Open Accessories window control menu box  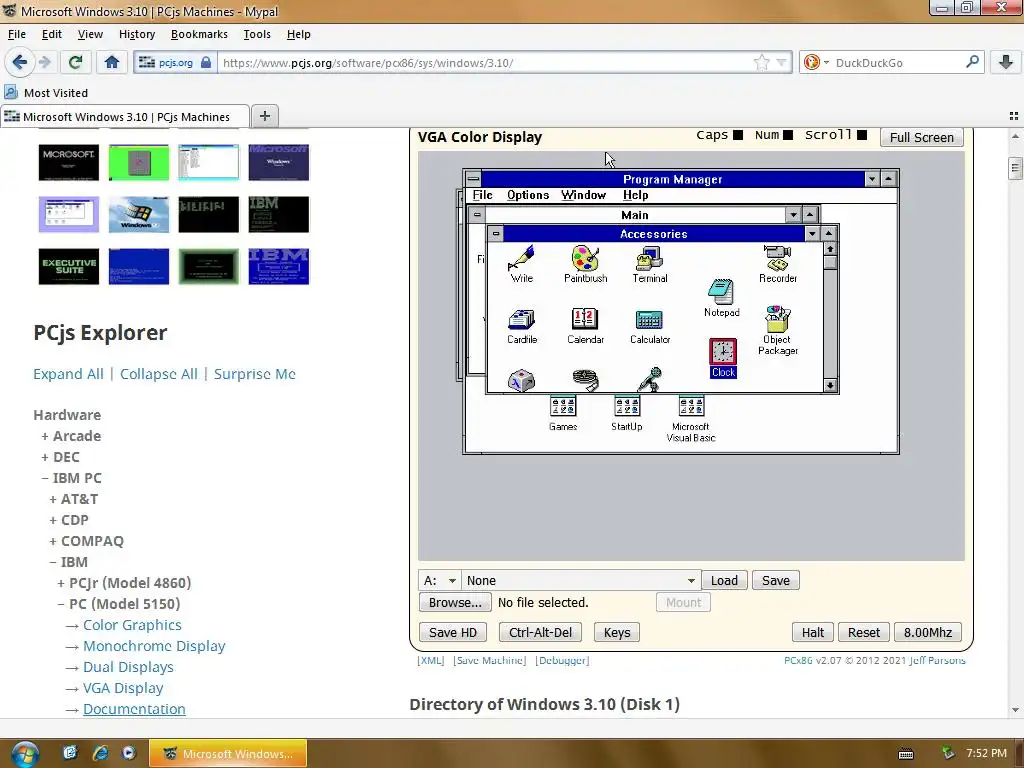tap(496, 233)
